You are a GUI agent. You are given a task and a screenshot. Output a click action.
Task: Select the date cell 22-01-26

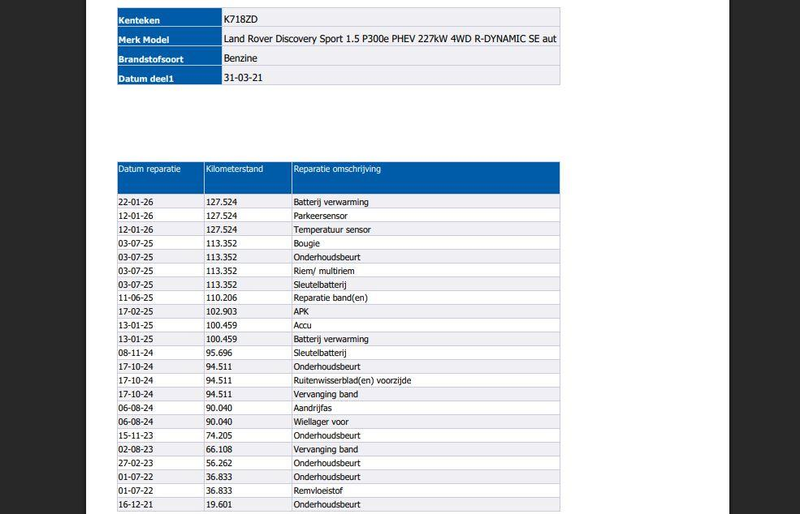[136, 202]
